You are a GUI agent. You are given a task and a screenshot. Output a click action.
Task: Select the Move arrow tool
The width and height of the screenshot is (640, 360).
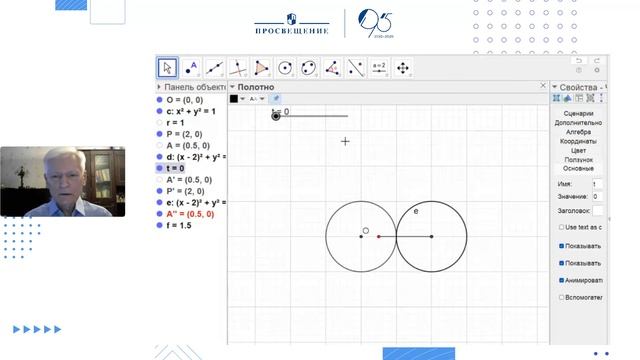coord(167,68)
